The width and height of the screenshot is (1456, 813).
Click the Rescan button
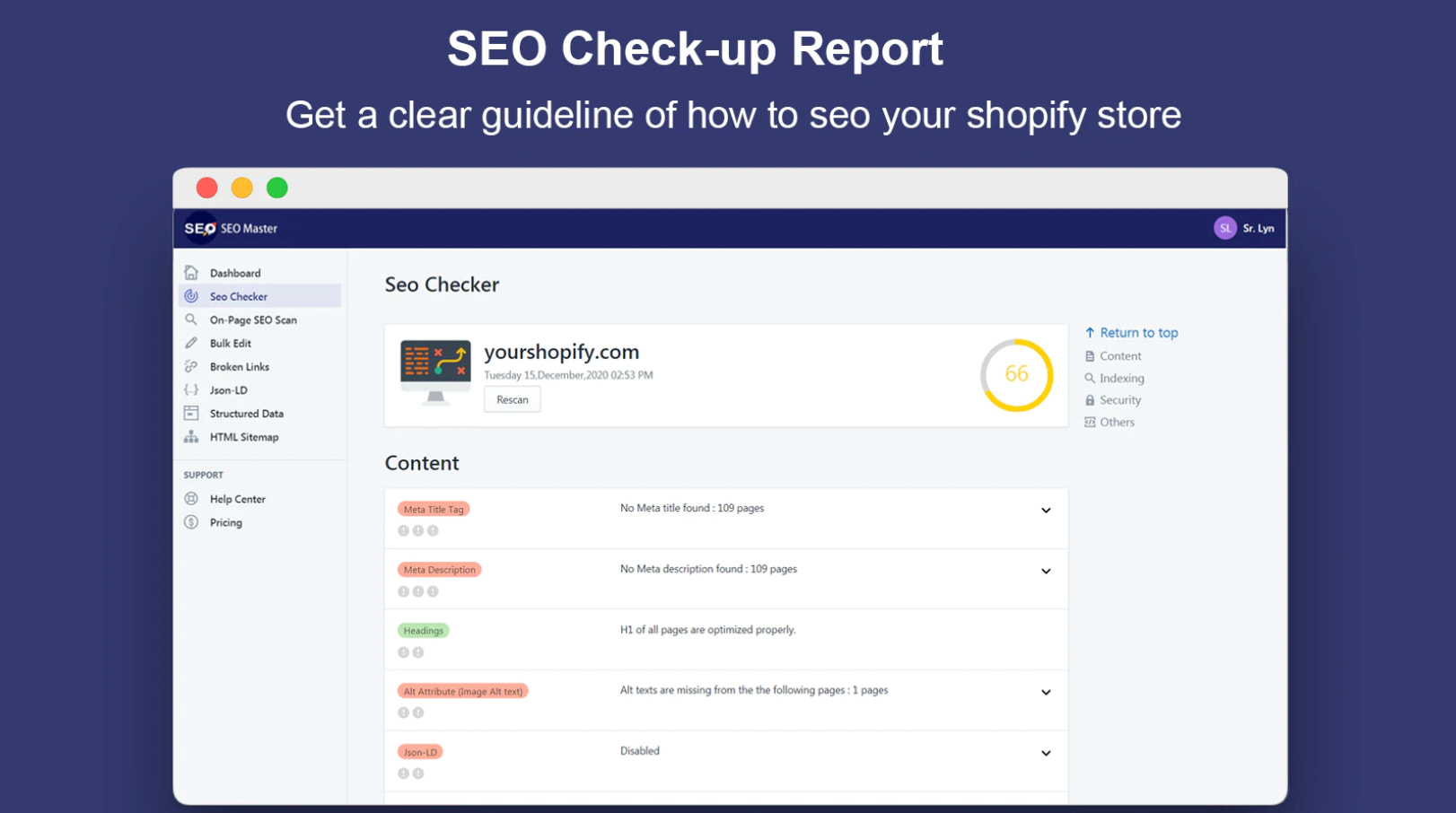coord(513,400)
